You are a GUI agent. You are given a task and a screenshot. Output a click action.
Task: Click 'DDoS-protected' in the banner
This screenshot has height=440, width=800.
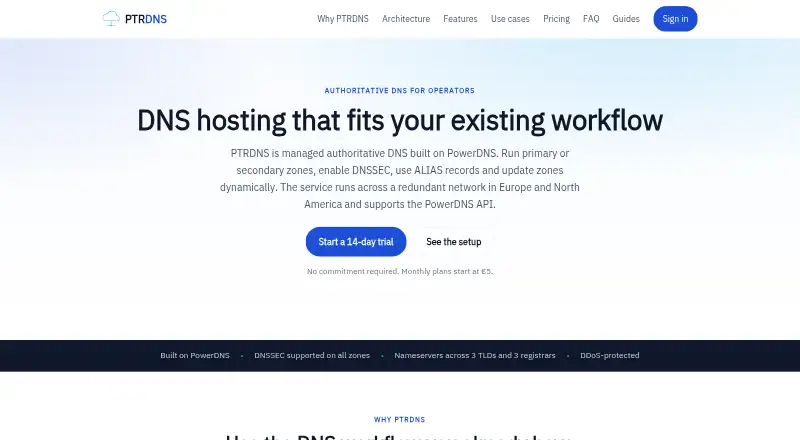pos(610,355)
